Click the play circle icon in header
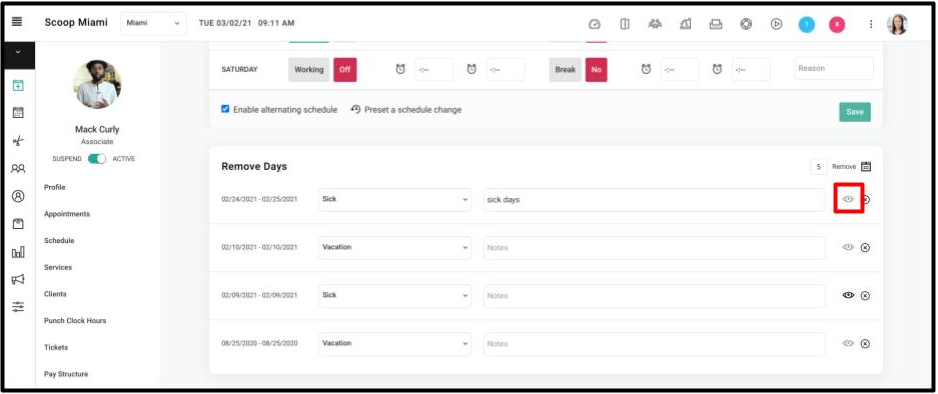The width and height of the screenshot is (938, 394). point(776,24)
